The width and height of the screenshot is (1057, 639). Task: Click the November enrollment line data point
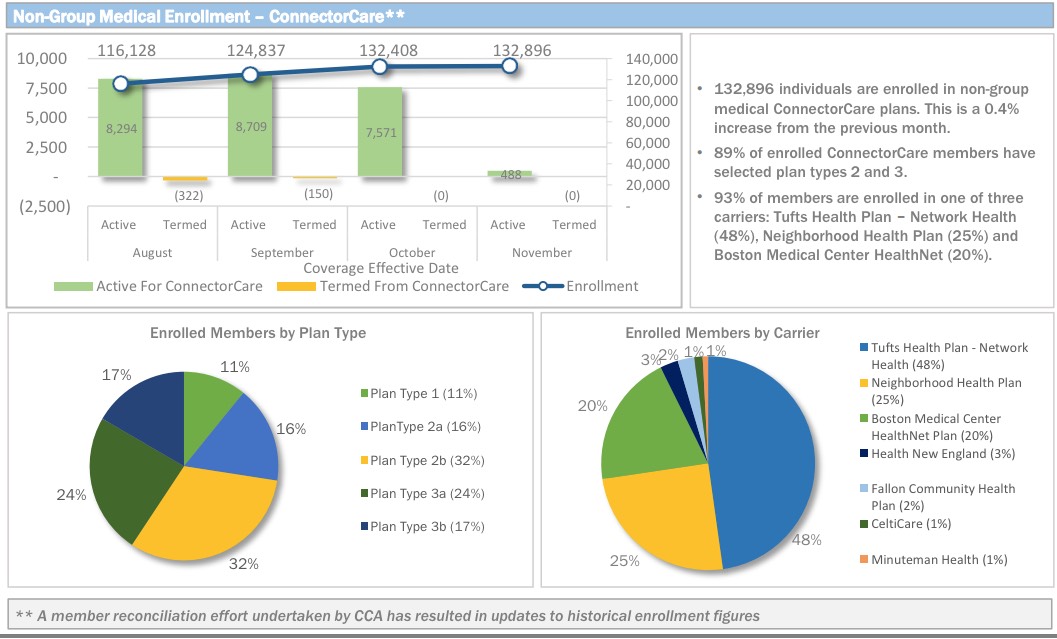tap(509, 66)
